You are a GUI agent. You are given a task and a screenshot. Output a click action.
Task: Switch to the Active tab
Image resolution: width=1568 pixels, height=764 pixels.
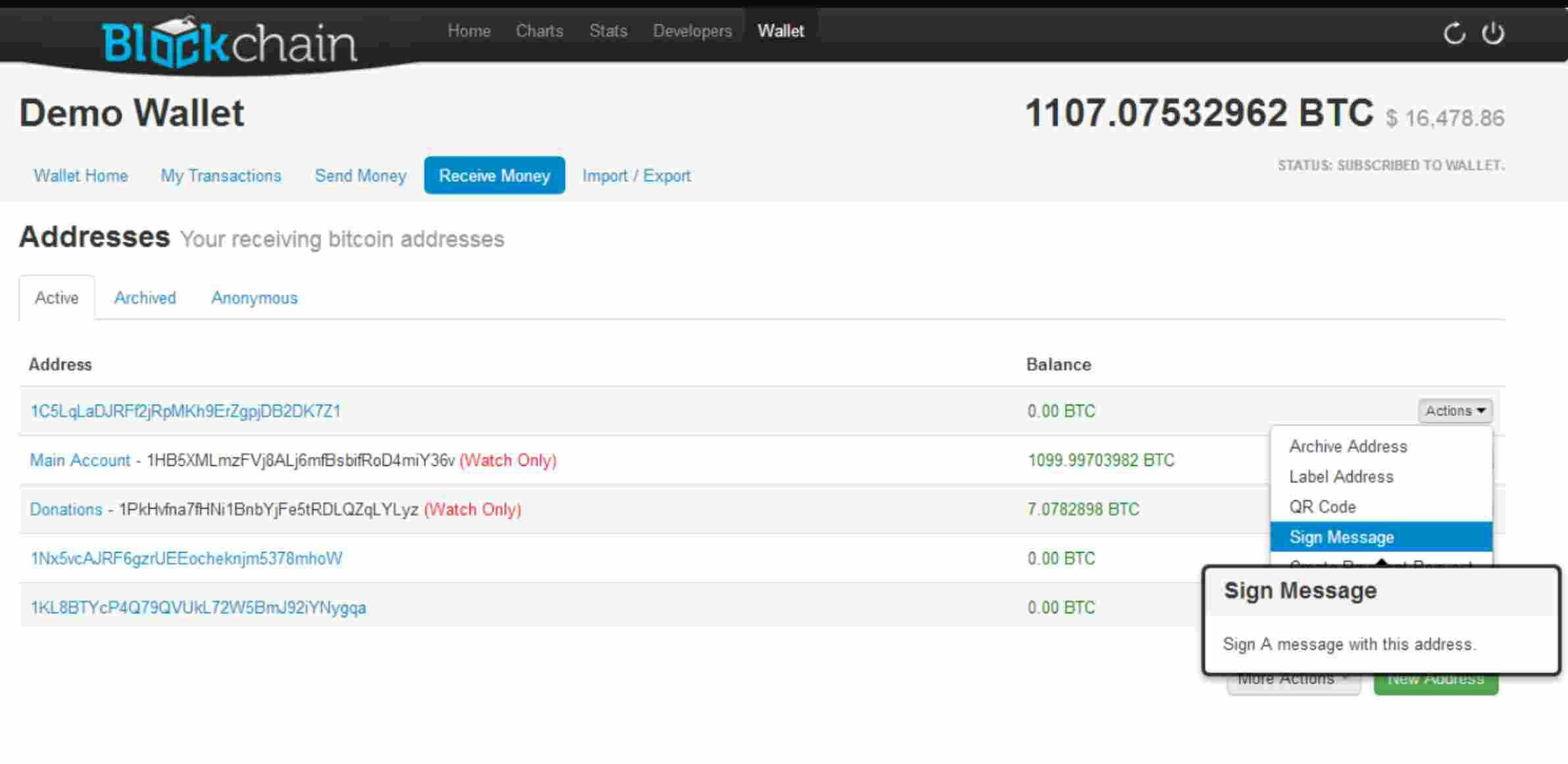click(x=57, y=298)
